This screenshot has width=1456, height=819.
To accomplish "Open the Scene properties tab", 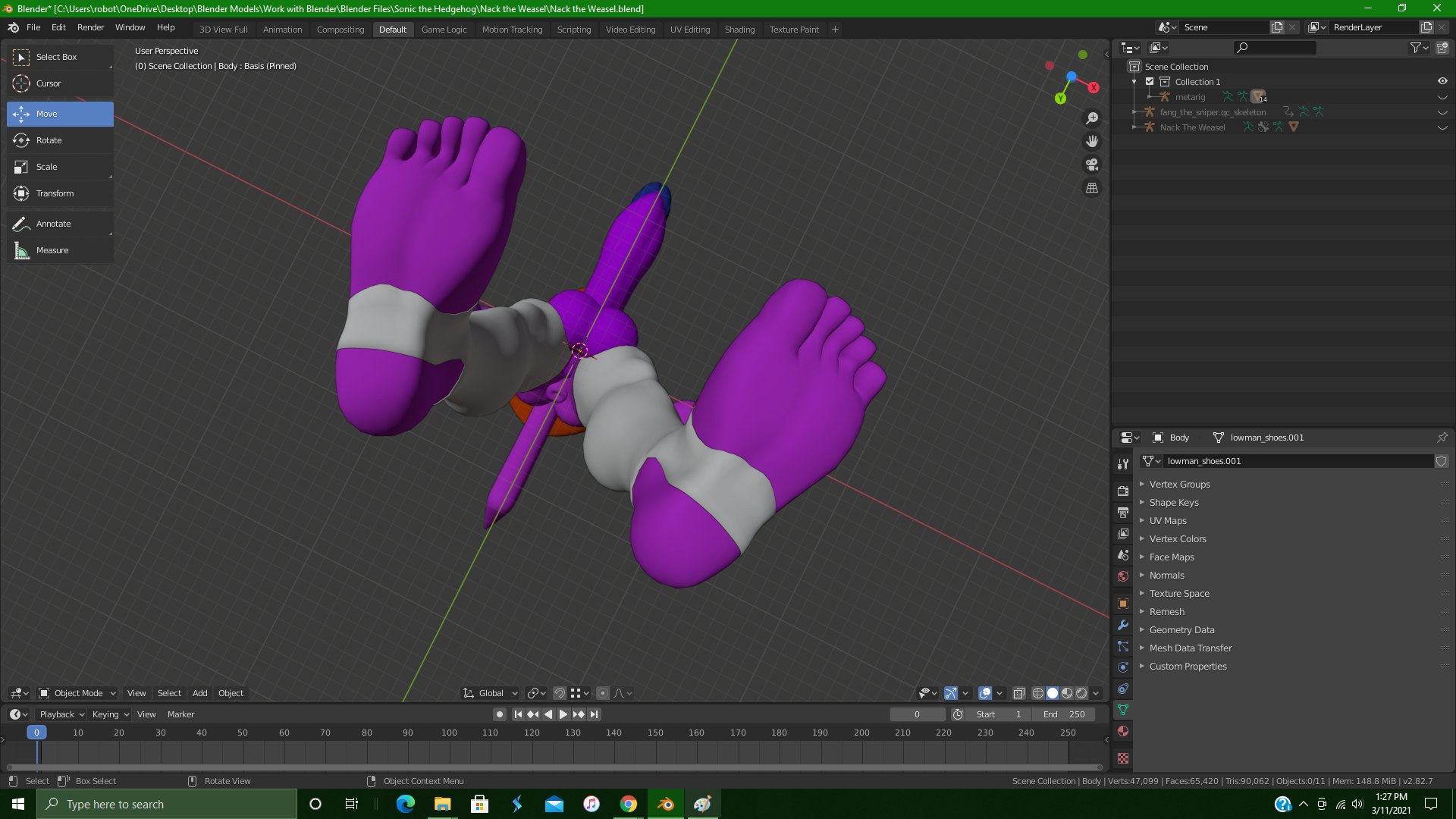I will (1123, 554).
